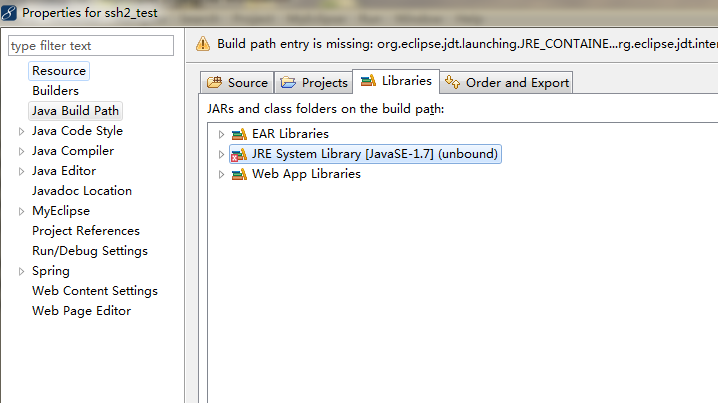Viewport: 718px width, 403px height.
Task: Click the MyEclipse icon in the title bar
Action: click(9, 12)
